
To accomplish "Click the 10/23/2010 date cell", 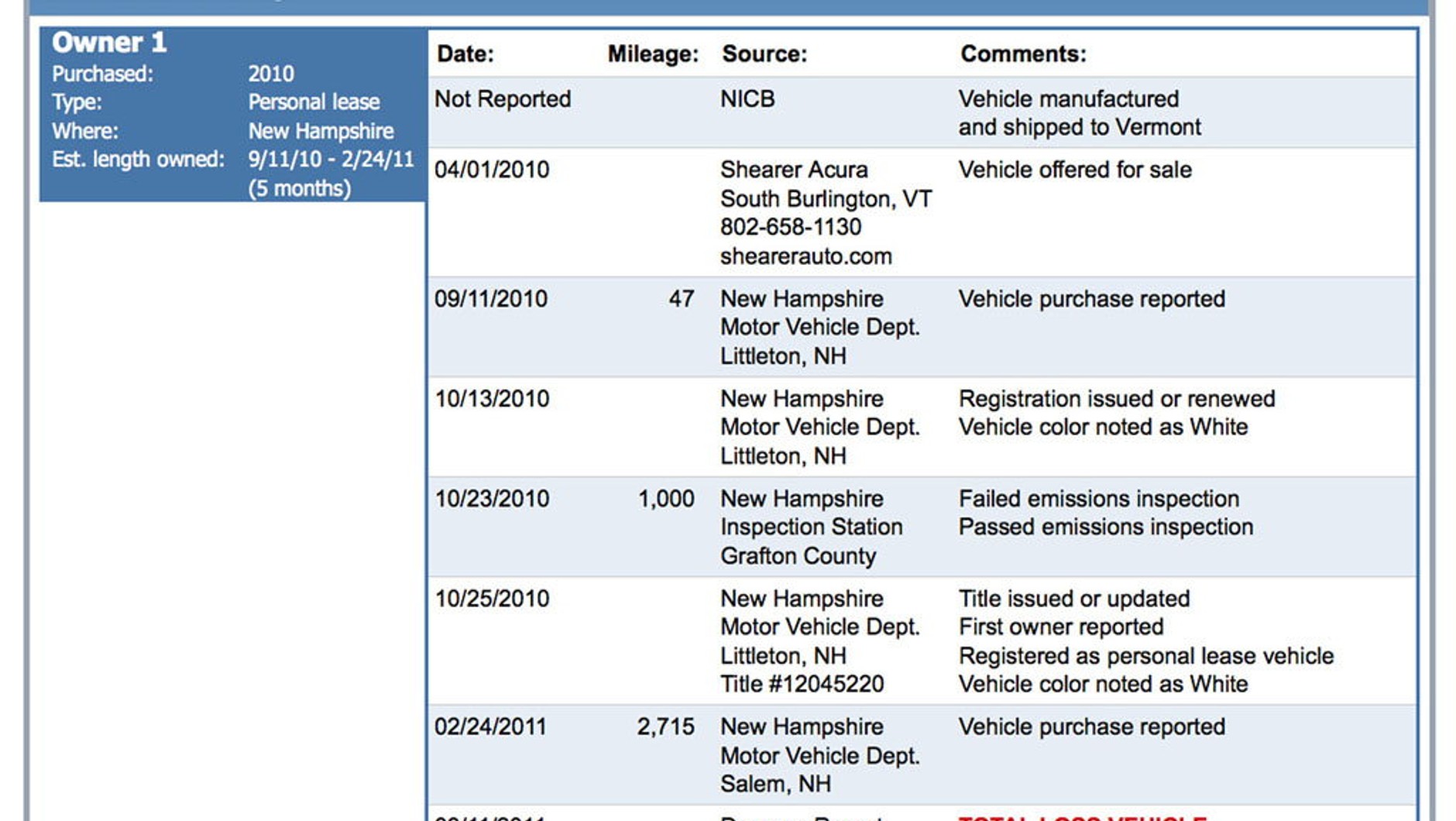I will pos(492,499).
